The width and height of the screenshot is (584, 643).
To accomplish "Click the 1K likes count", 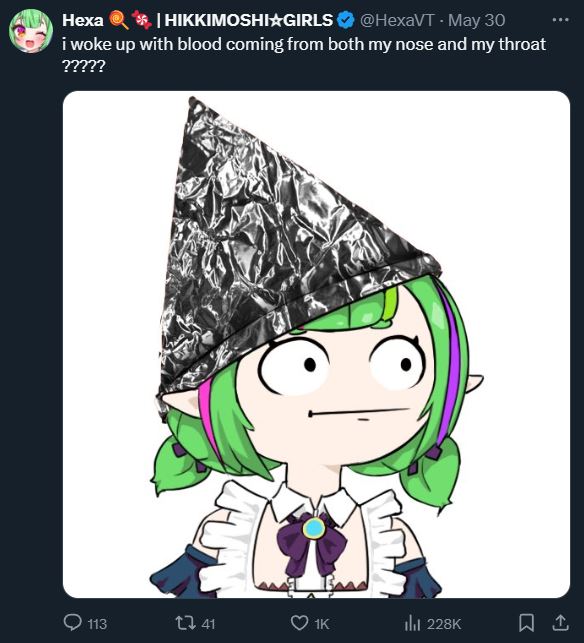I will tap(322, 624).
